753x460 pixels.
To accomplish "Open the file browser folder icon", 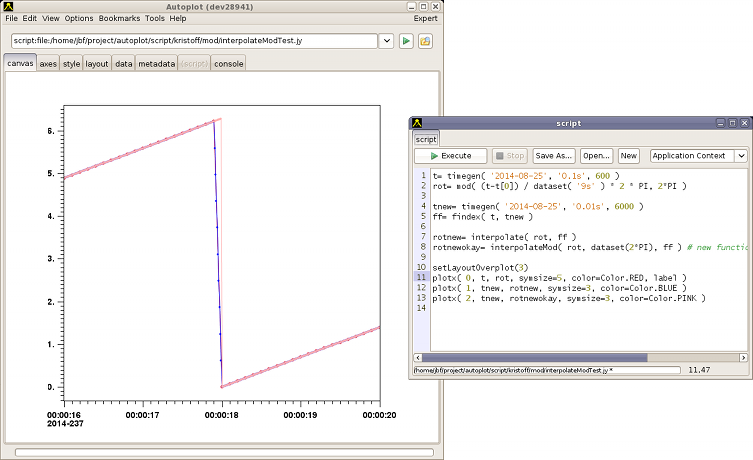I will click(x=425, y=41).
